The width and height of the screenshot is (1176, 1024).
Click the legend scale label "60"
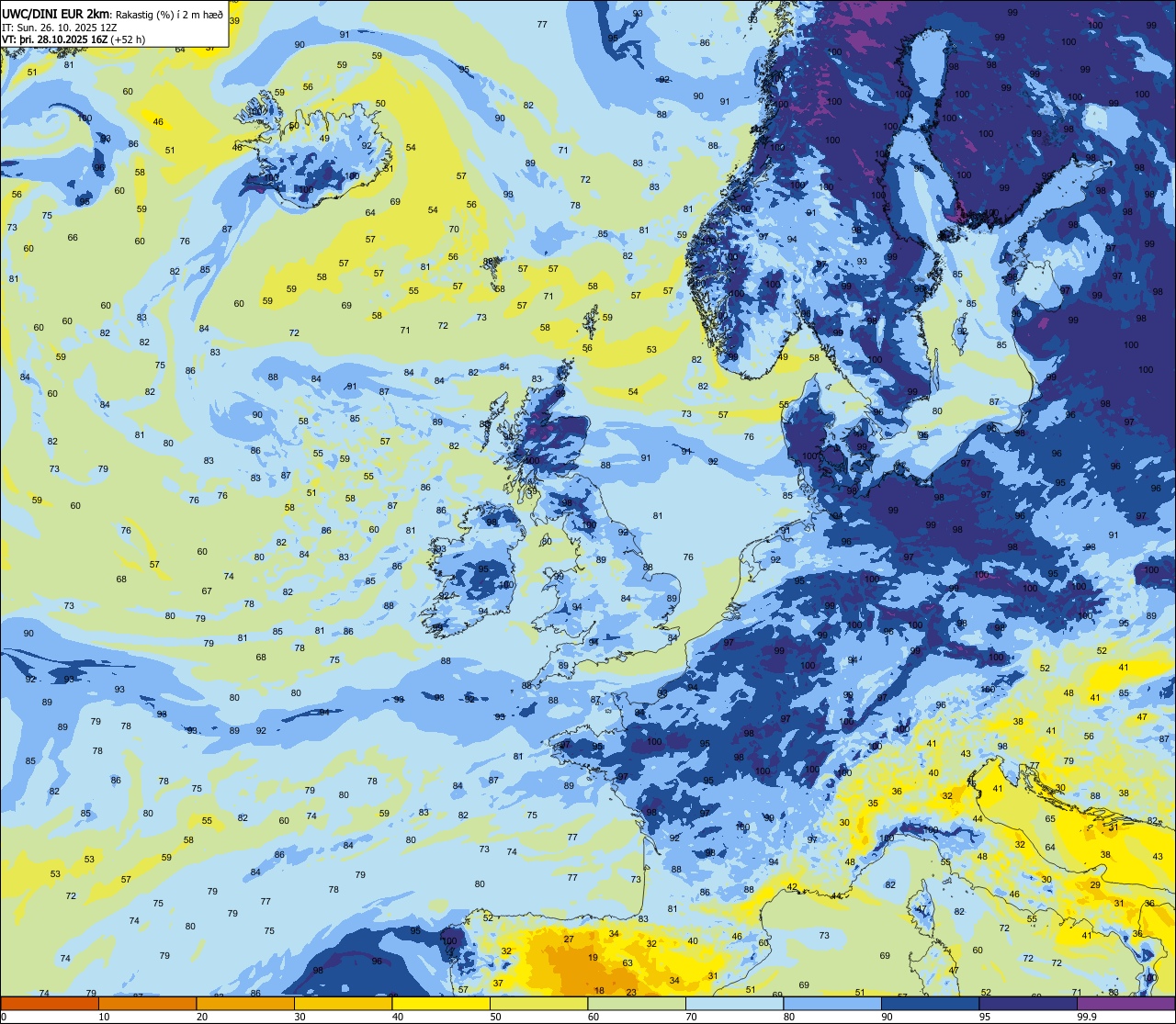594,1017
